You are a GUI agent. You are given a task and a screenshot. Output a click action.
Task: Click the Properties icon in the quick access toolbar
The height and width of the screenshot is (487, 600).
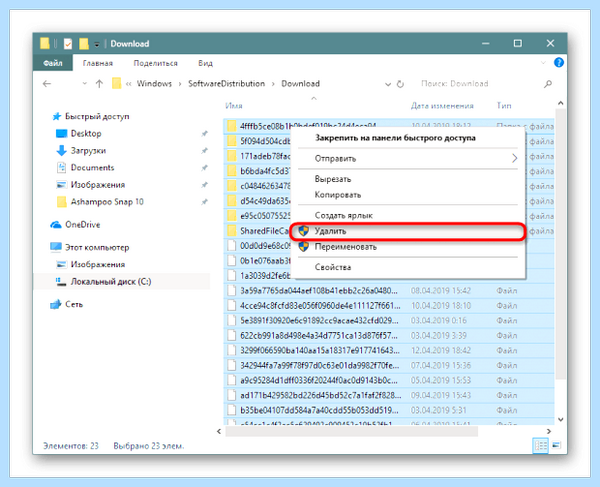[68, 44]
